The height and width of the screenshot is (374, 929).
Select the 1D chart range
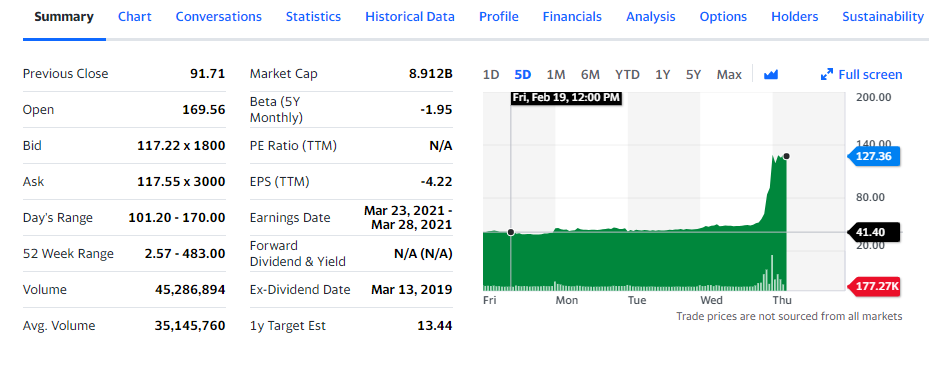tap(491, 75)
